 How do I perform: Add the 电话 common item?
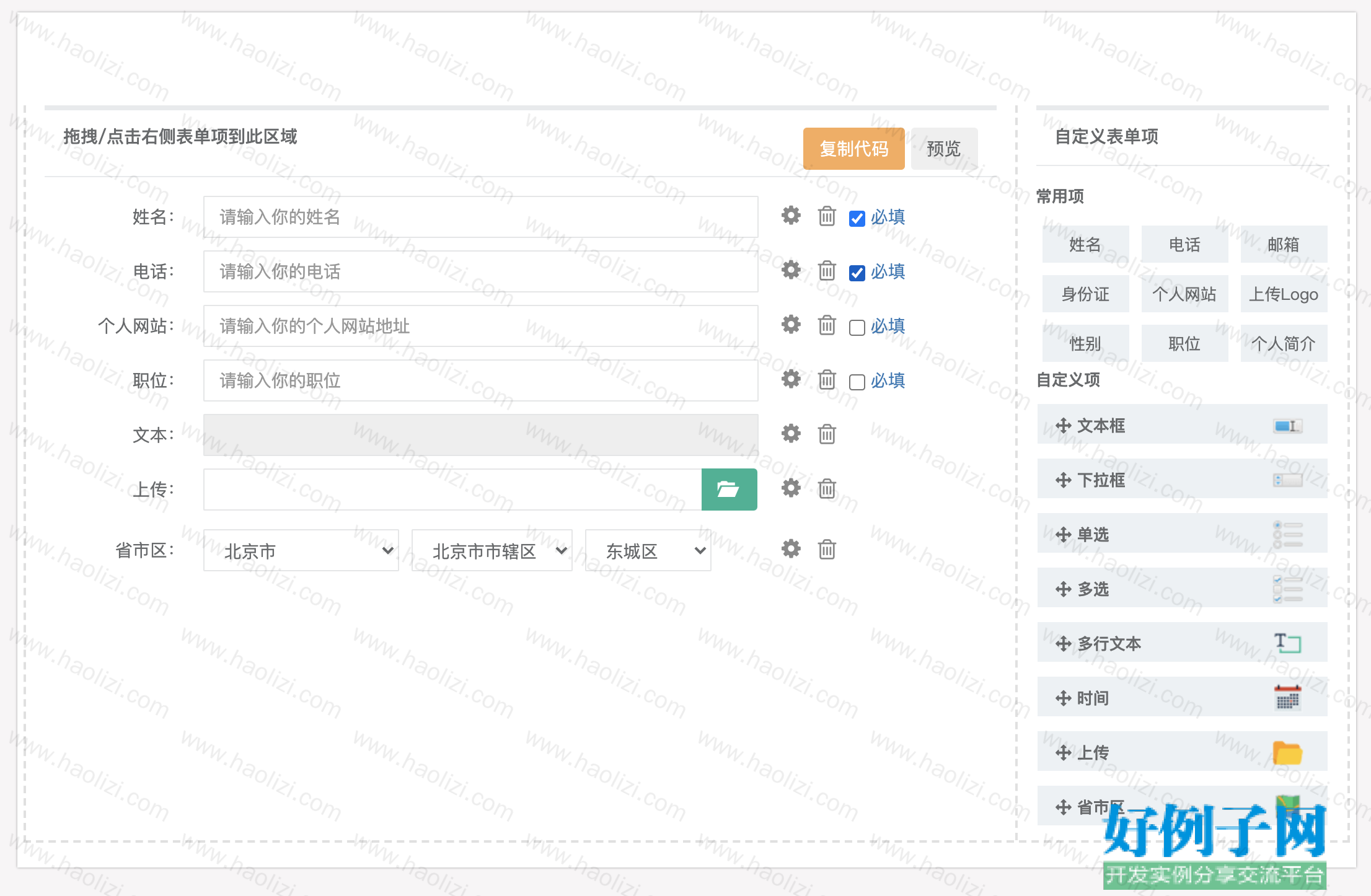(x=1184, y=244)
